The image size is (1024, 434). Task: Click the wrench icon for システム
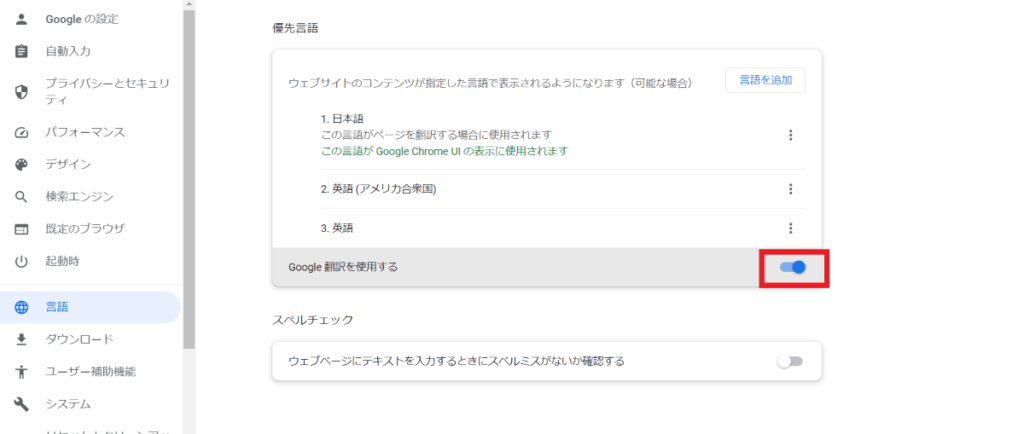coord(22,404)
